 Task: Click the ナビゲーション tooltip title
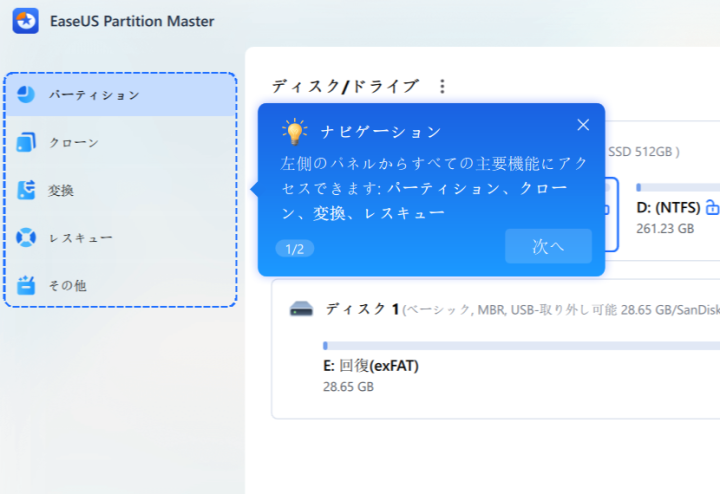[x=381, y=132]
